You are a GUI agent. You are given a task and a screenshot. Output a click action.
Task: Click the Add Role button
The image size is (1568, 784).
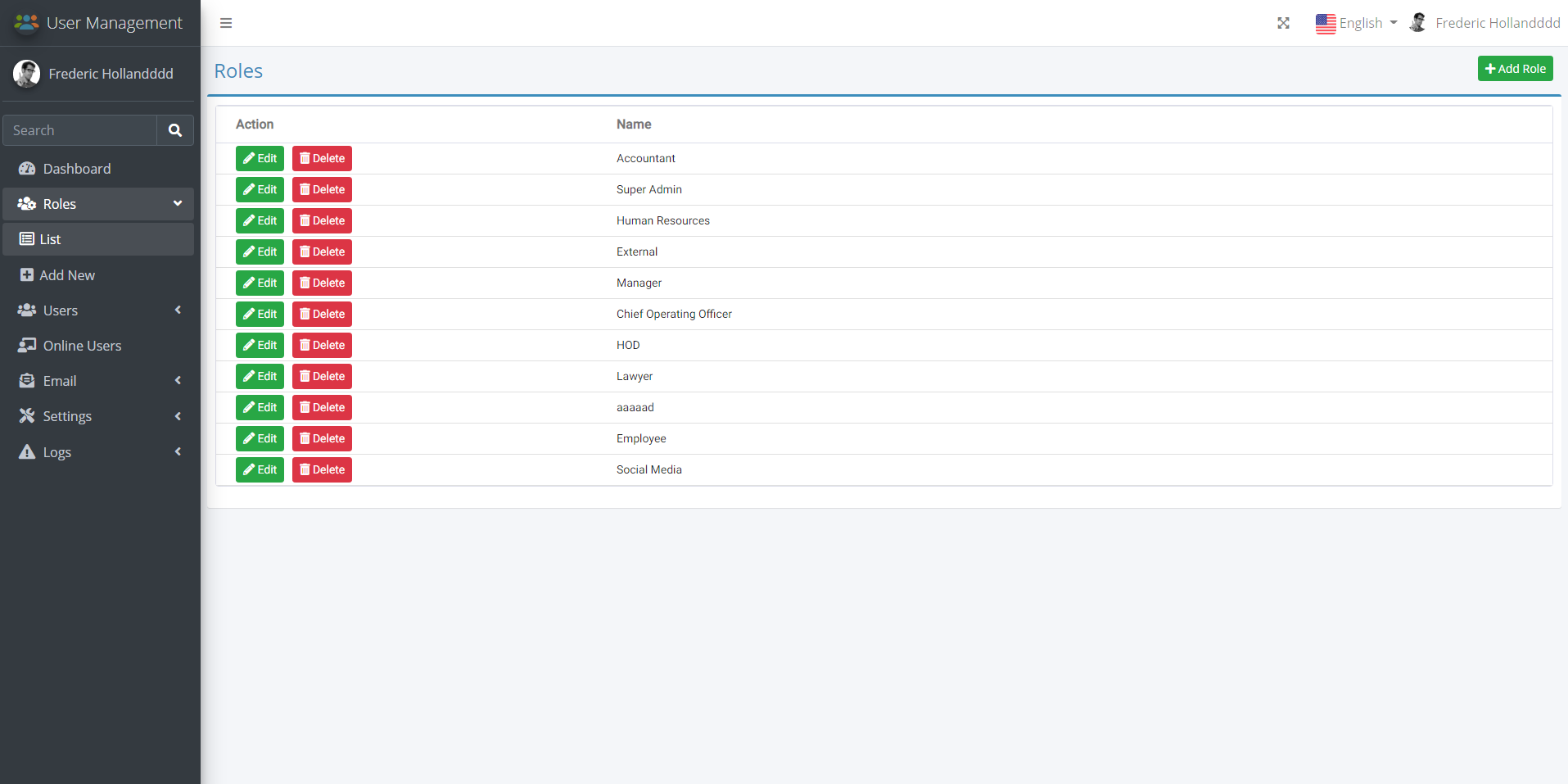(x=1516, y=69)
